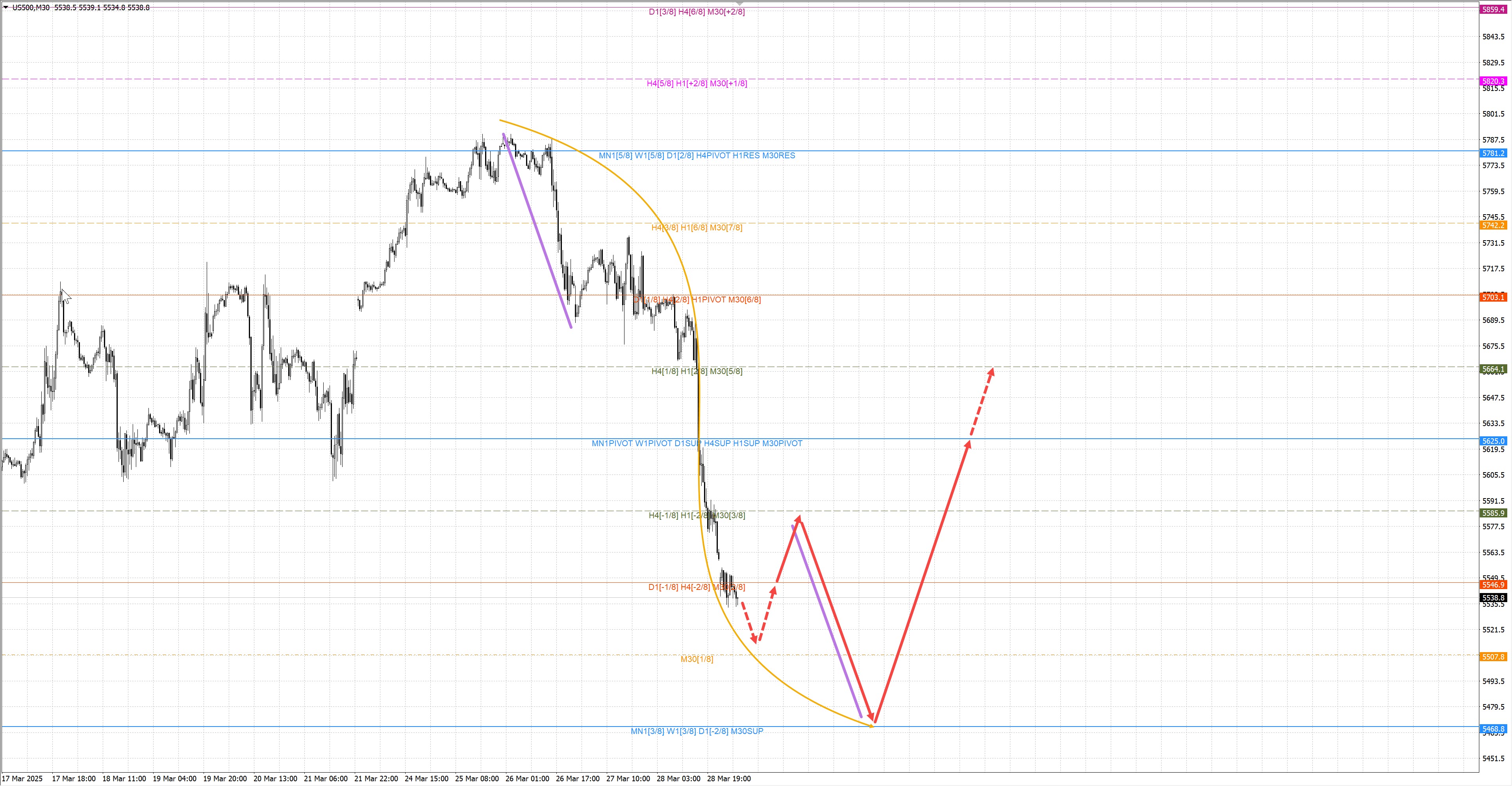Select the 5625.0 price level tag
Image resolution: width=1512 pixels, height=786 pixels.
tap(1493, 441)
